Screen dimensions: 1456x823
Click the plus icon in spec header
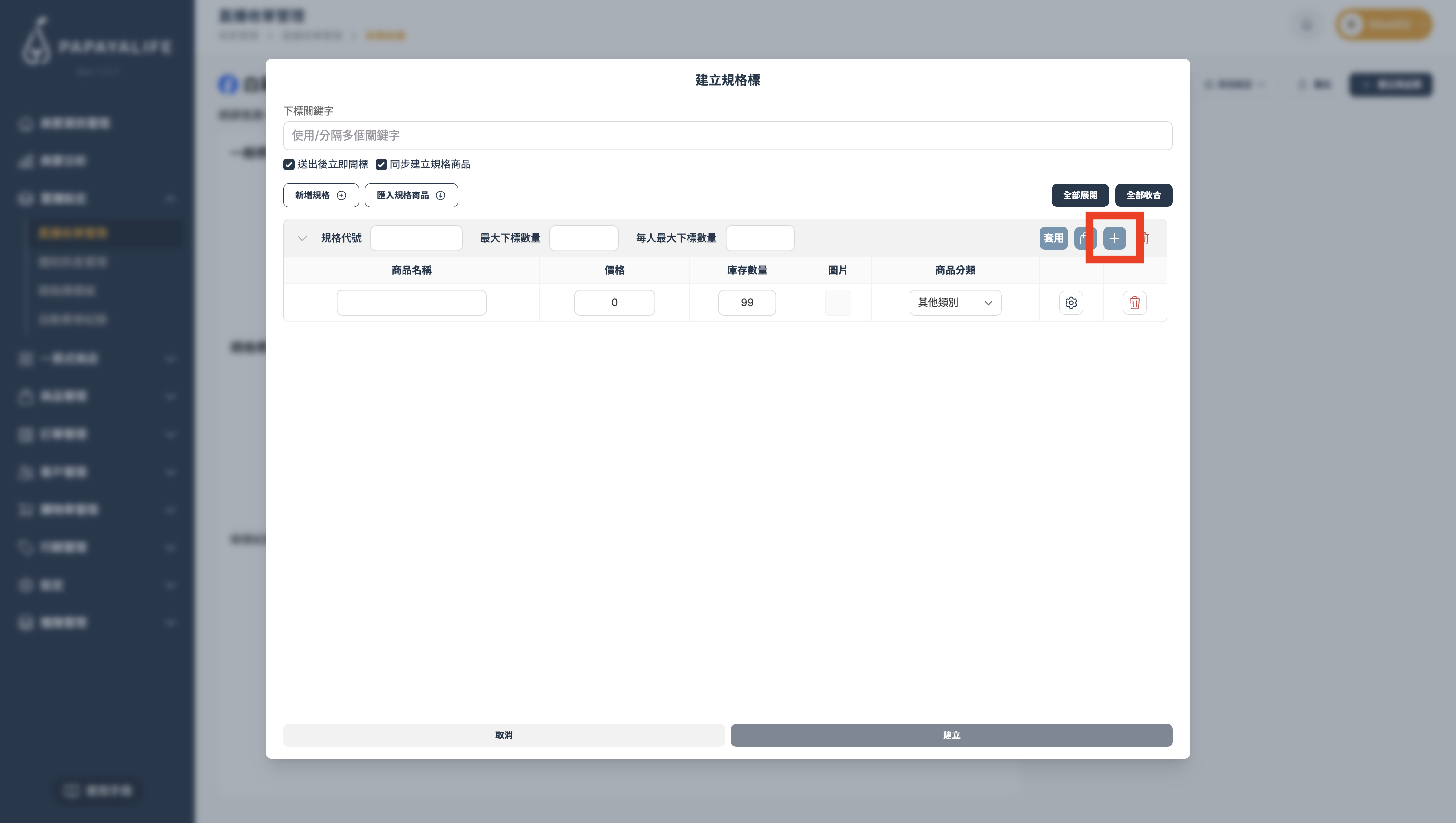pos(1114,238)
